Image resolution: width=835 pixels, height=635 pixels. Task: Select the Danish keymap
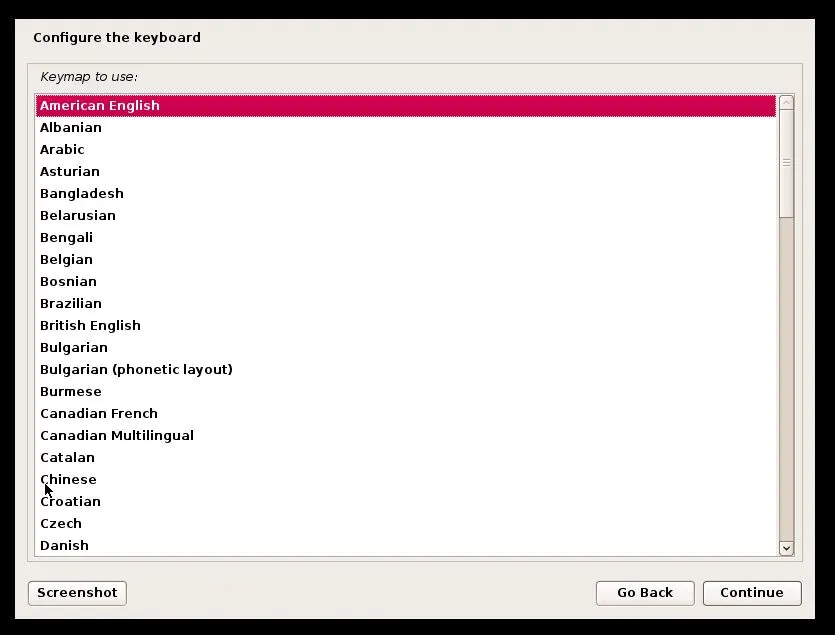64,545
